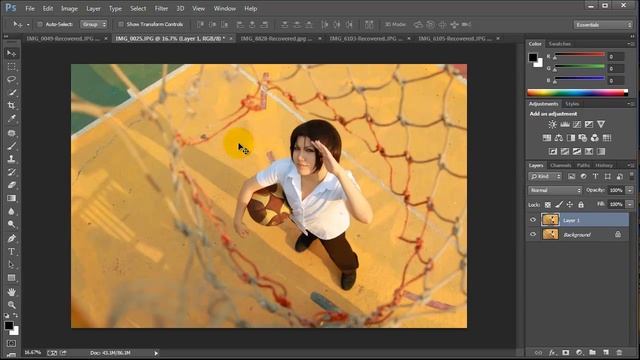Switch to the Swatches tab

pos(560,44)
